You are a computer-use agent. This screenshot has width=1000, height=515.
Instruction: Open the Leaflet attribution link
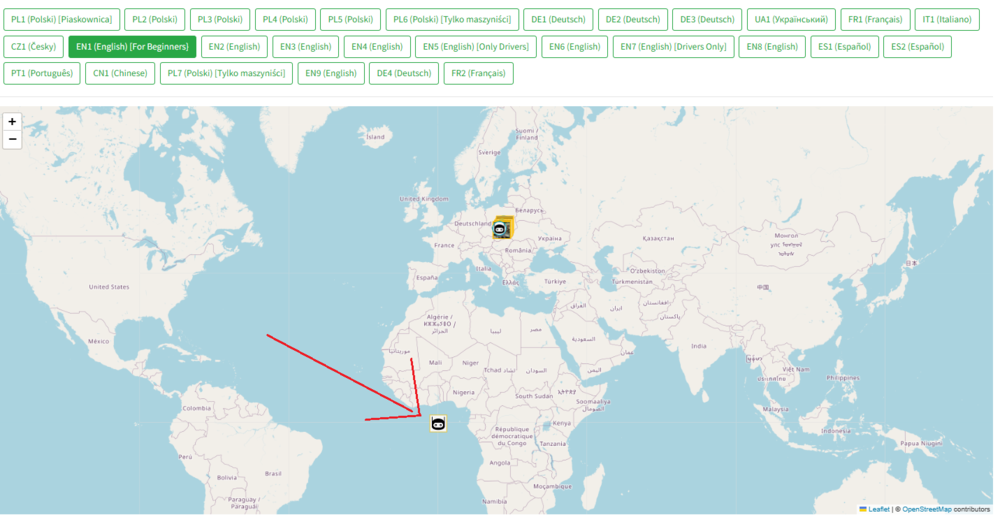pos(878,509)
